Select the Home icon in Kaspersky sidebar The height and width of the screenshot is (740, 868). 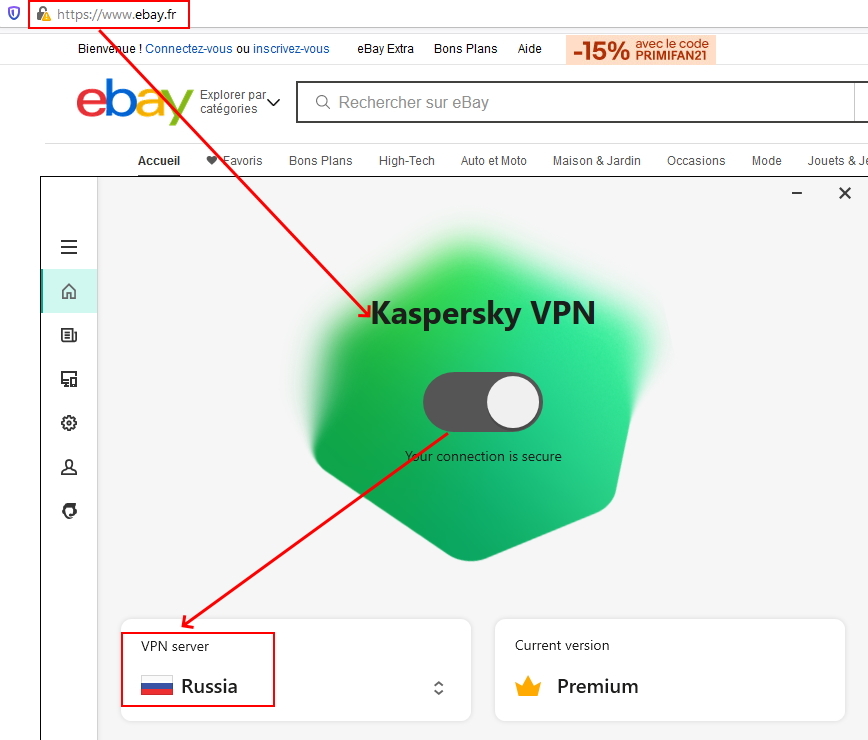(x=69, y=291)
